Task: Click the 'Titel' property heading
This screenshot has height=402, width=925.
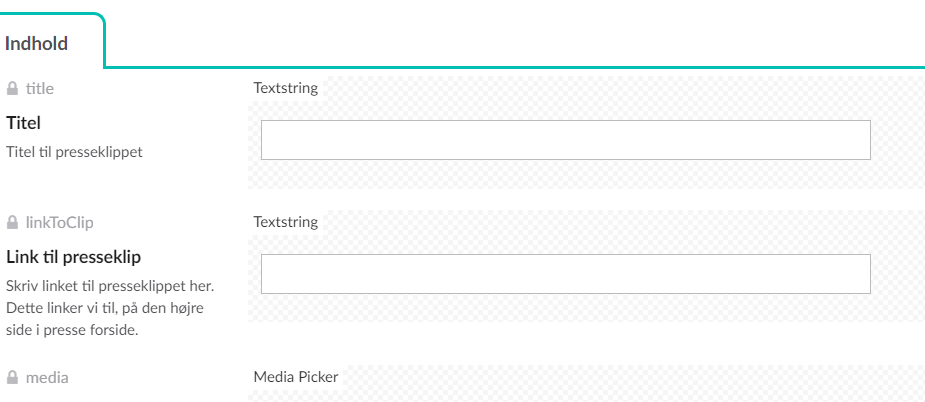Action: tap(24, 123)
